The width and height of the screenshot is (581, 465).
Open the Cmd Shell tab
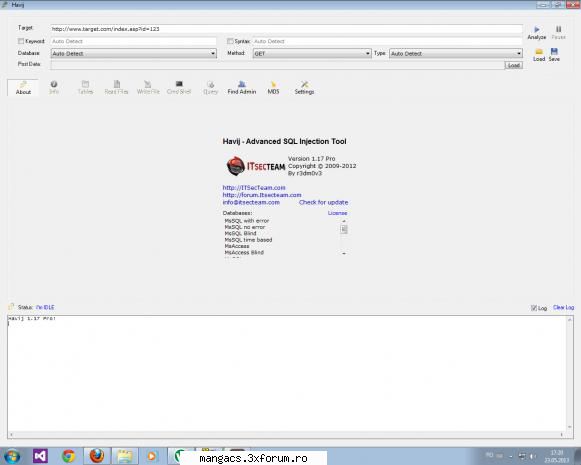coord(179,88)
